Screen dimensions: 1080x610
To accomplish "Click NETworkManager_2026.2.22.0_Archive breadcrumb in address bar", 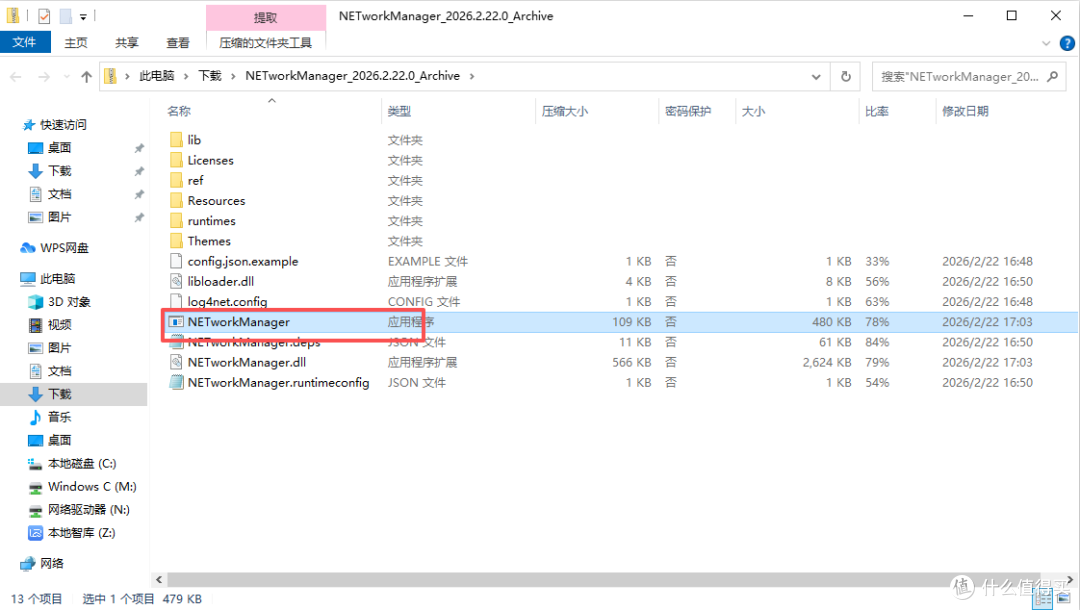I will click(x=353, y=76).
